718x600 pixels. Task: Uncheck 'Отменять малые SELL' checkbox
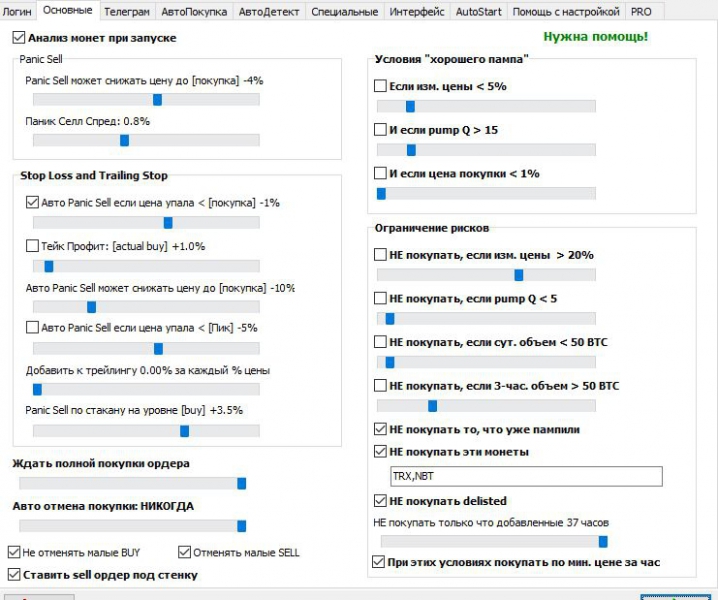pos(184,552)
